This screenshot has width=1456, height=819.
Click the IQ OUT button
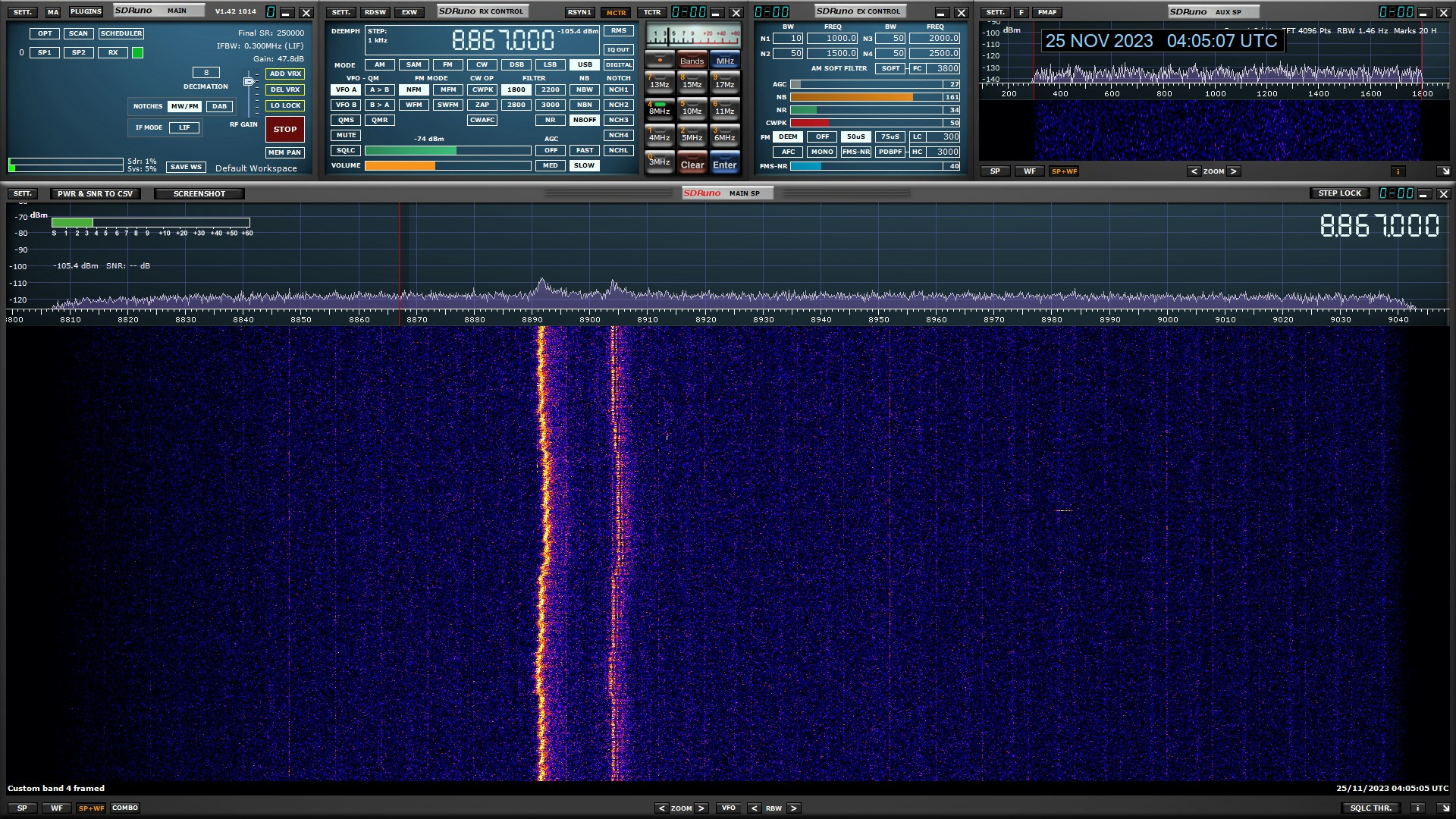click(x=619, y=49)
